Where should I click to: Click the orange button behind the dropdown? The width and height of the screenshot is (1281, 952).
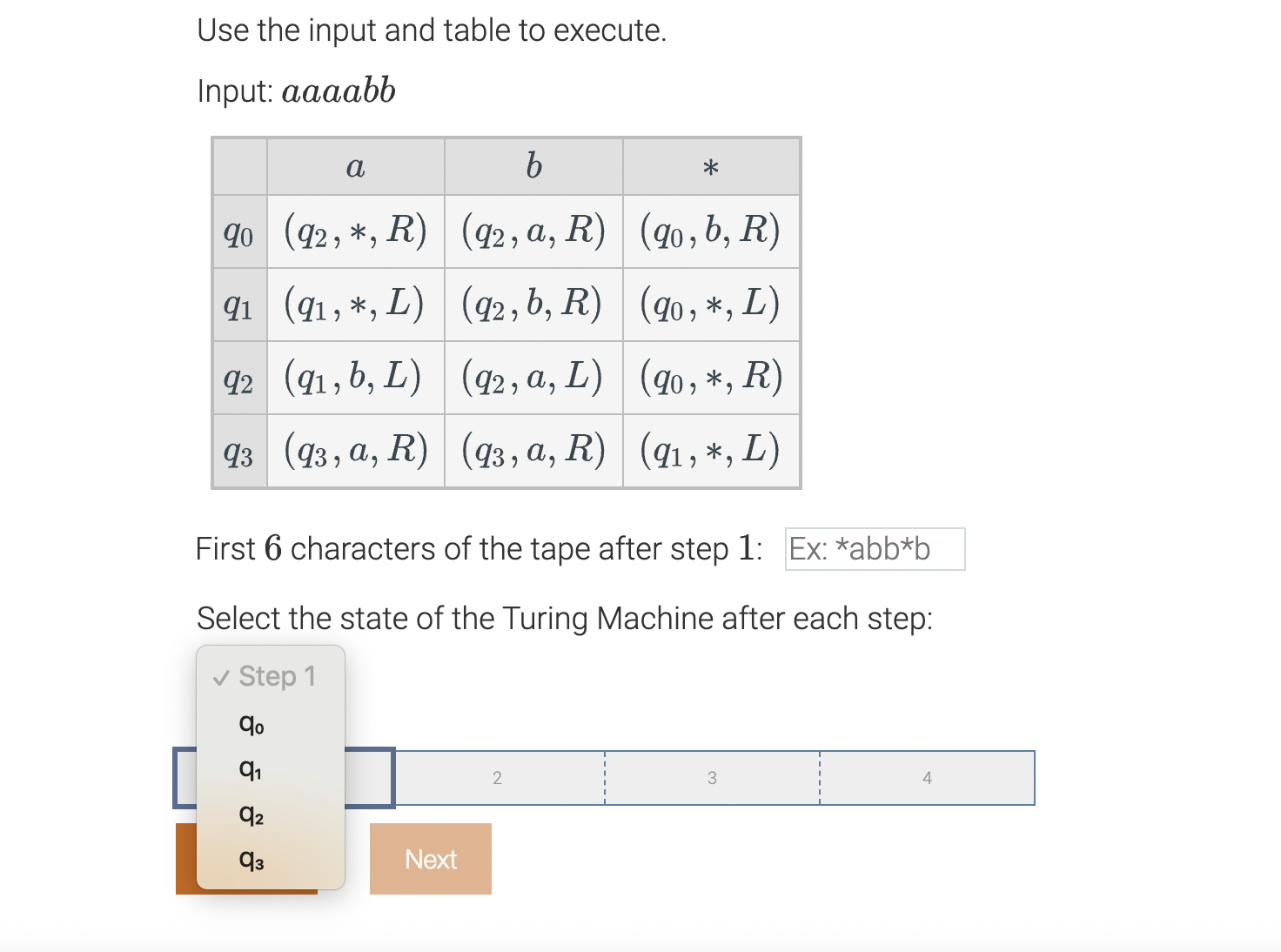(186, 859)
